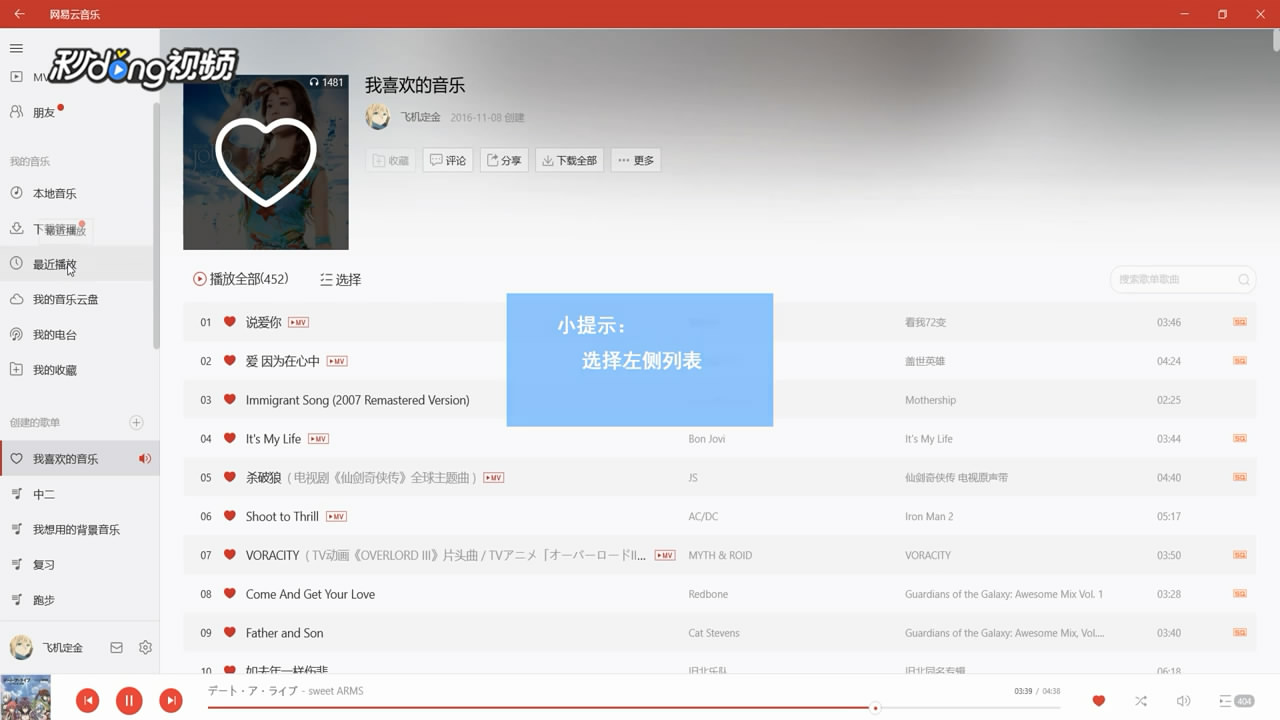Click Download All (下载全部) button
The width and height of the screenshot is (1280, 720).
(x=570, y=160)
